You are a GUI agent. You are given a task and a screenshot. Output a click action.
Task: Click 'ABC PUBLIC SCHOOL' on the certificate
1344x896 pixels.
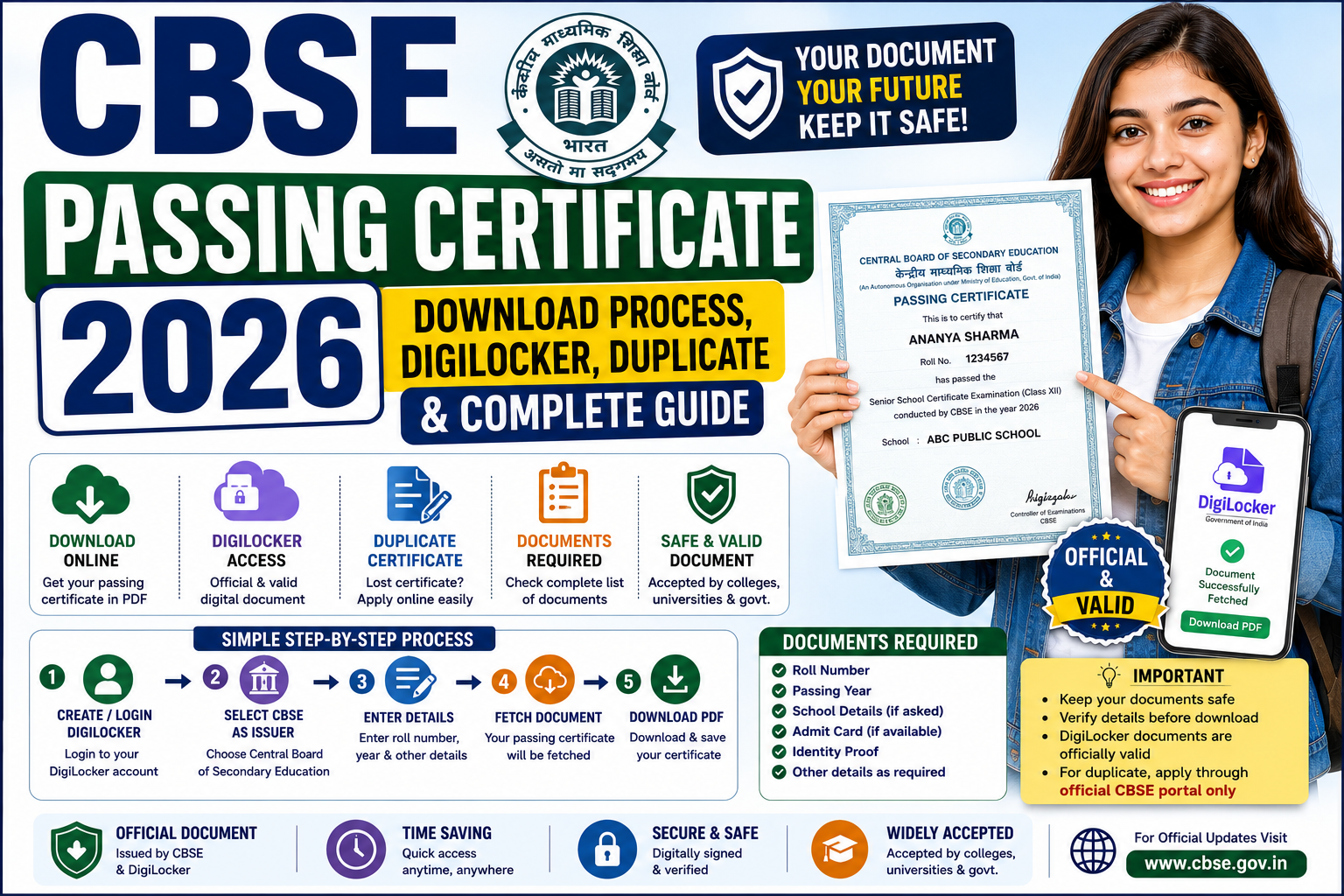[x=983, y=436]
